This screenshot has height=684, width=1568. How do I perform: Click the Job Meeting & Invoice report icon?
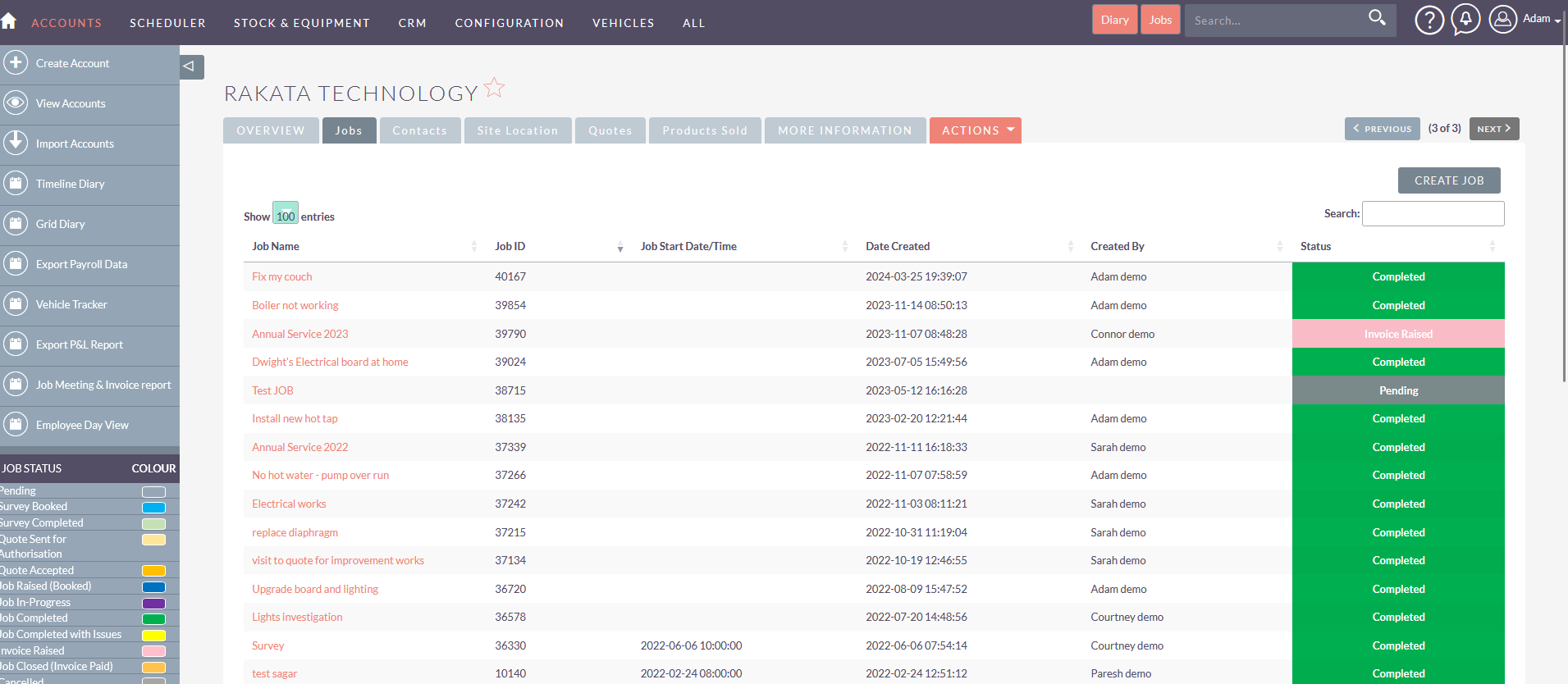pos(16,384)
